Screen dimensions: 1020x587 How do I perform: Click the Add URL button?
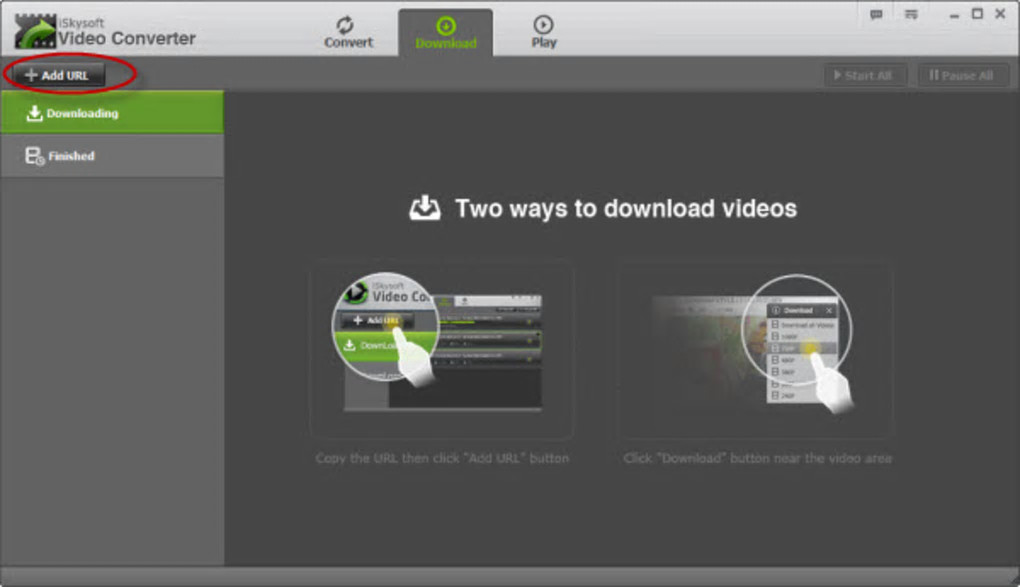(59, 75)
